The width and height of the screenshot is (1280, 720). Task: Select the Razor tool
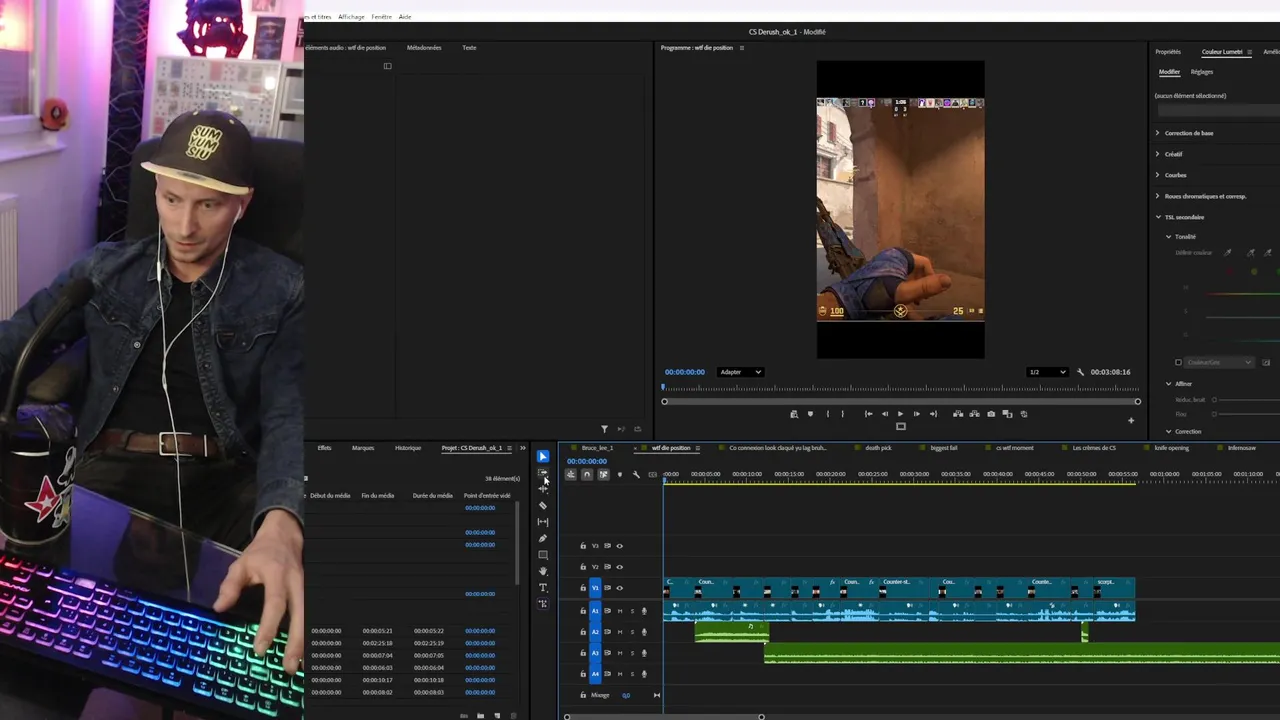click(x=543, y=505)
